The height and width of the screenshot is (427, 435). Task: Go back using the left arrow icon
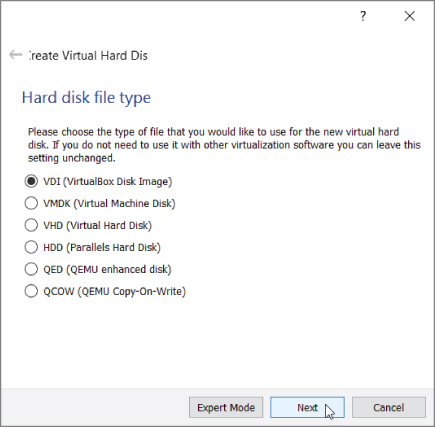(15, 55)
